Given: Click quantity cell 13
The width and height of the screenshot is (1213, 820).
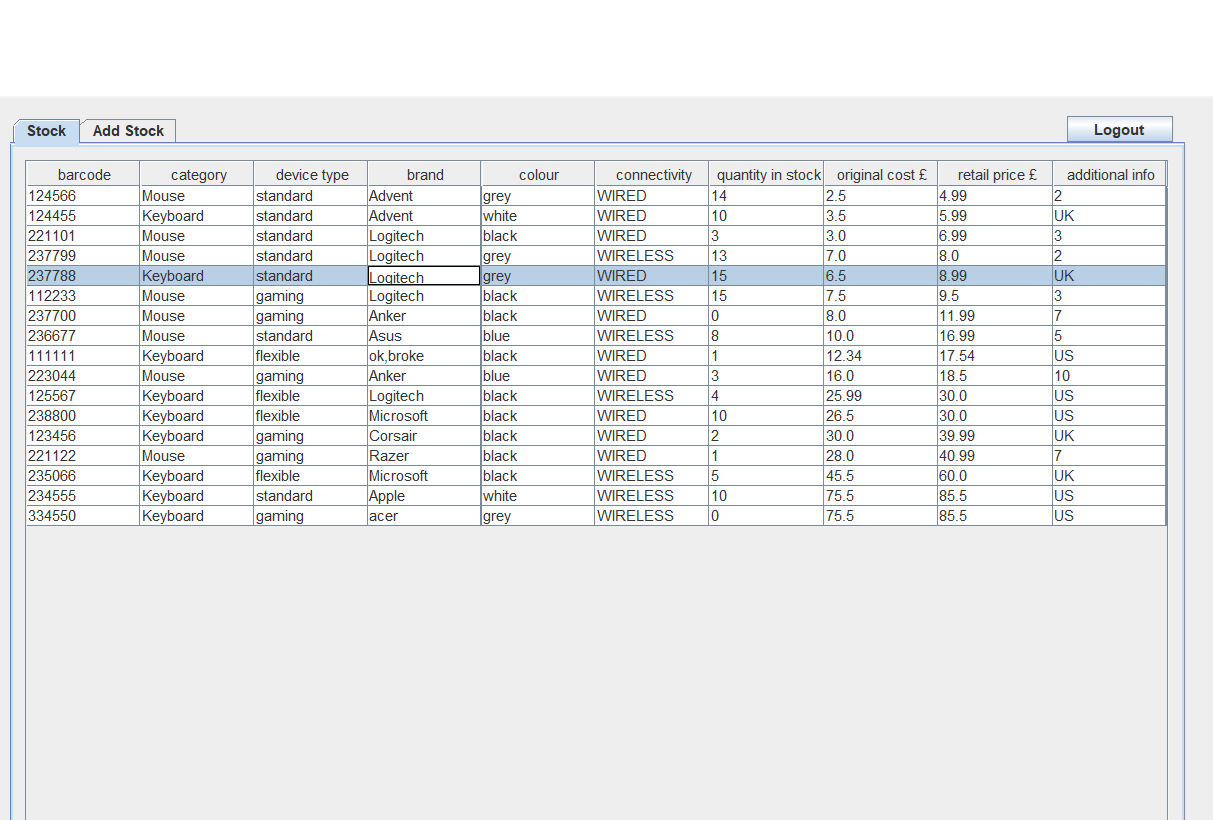Looking at the screenshot, I should click(766, 256).
